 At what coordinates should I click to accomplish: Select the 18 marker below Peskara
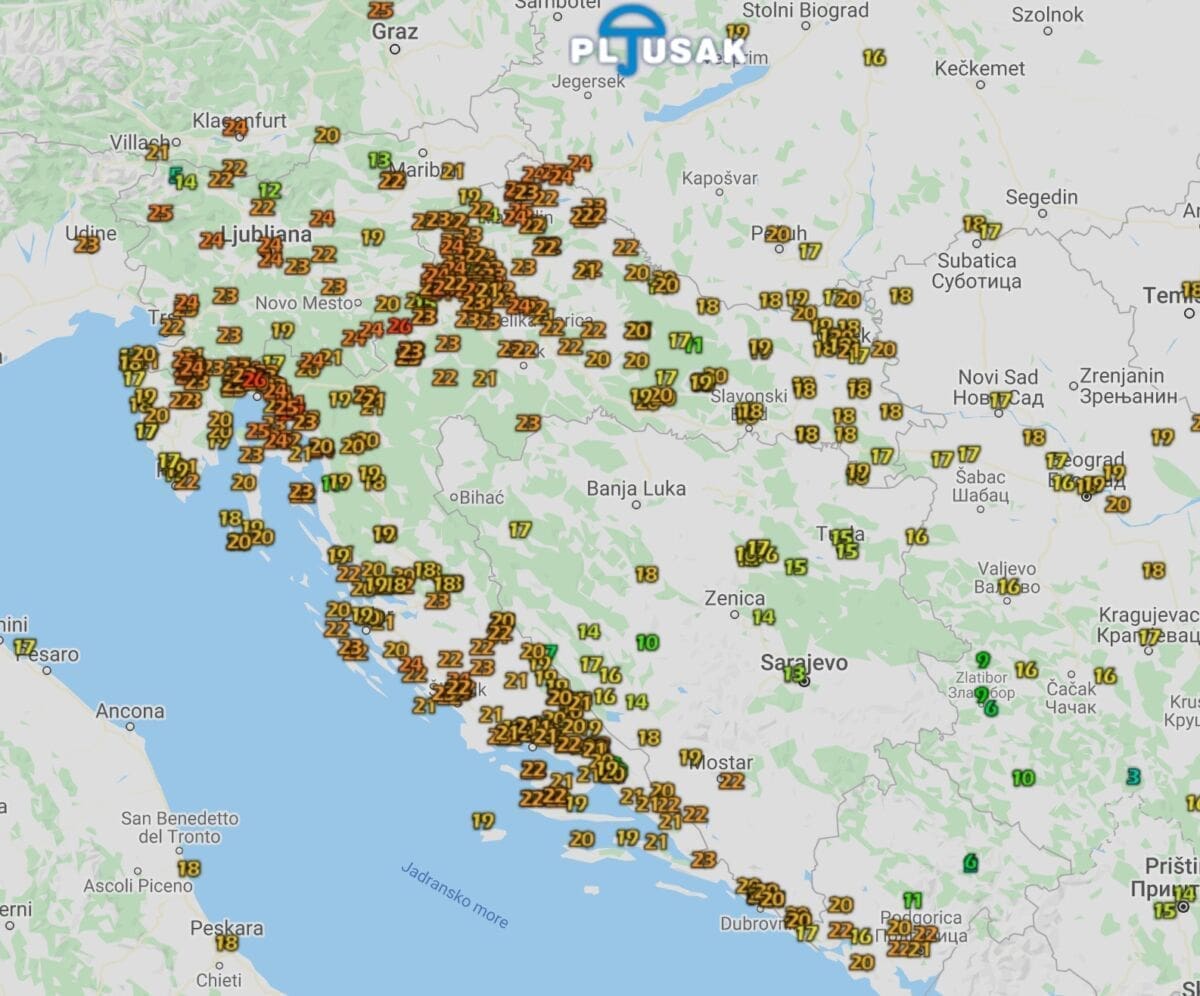tap(227, 942)
